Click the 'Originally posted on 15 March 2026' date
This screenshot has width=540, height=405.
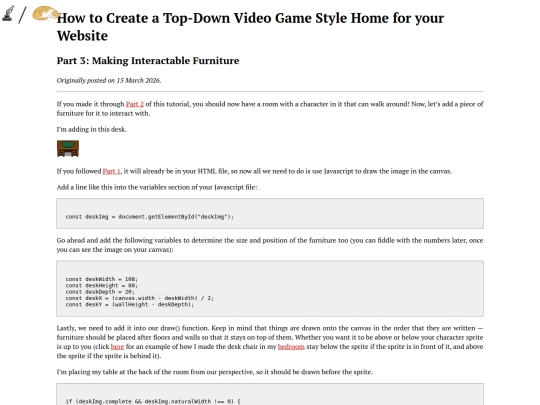(x=109, y=80)
